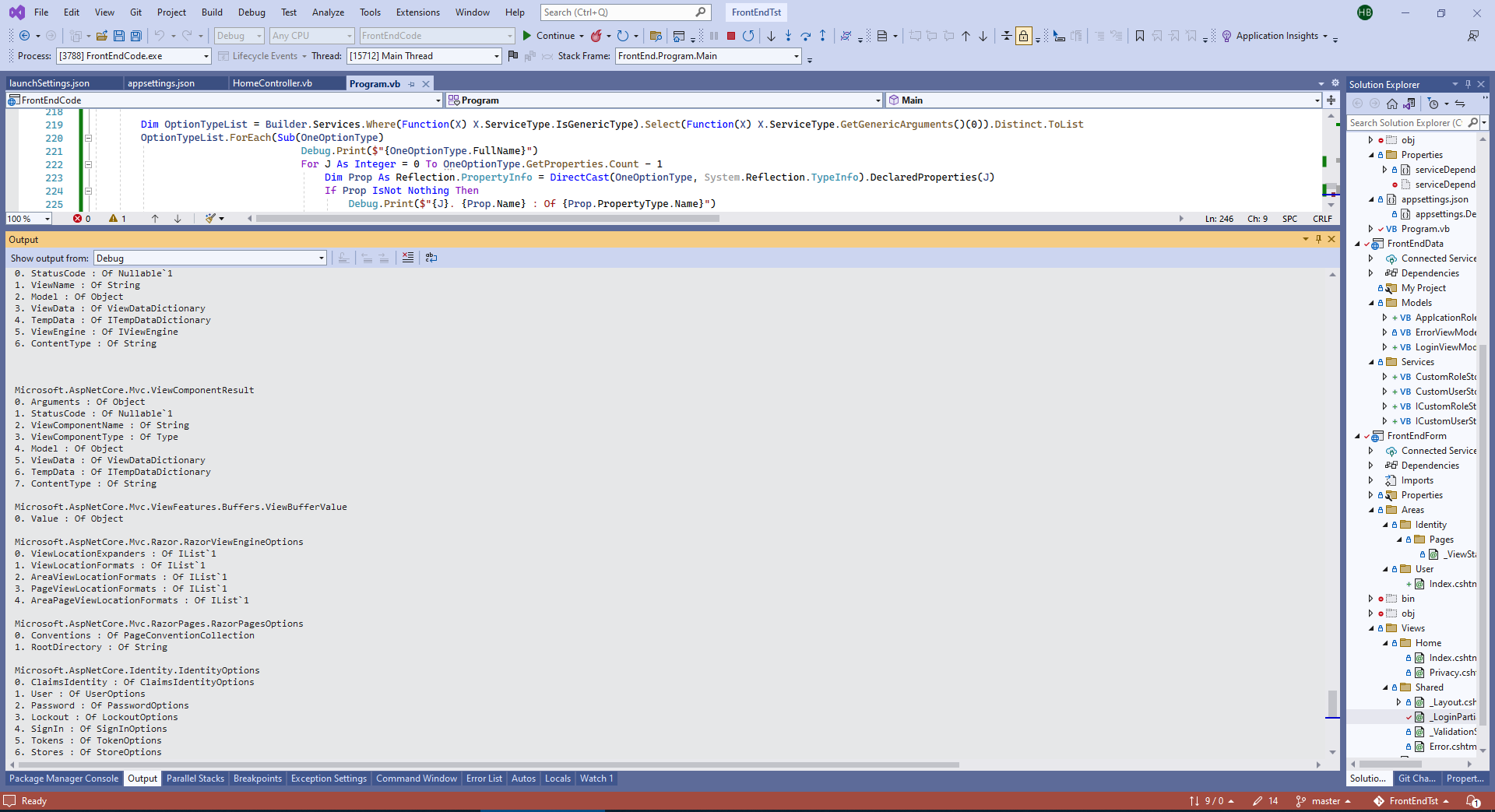Open the Error List tab
Image resolution: width=1495 pixels, height=812 pixels.
point(484,779)
